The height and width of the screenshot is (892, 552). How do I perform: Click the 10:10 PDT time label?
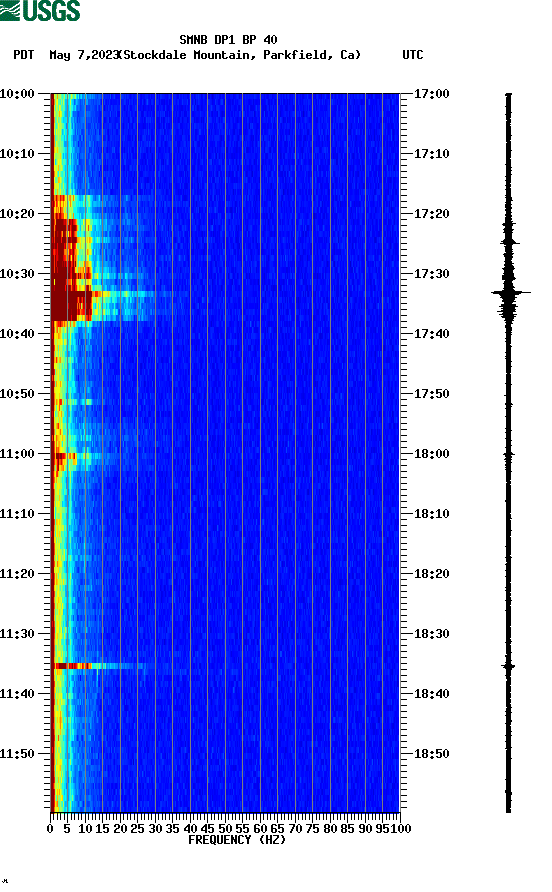(x=18, y=154)
